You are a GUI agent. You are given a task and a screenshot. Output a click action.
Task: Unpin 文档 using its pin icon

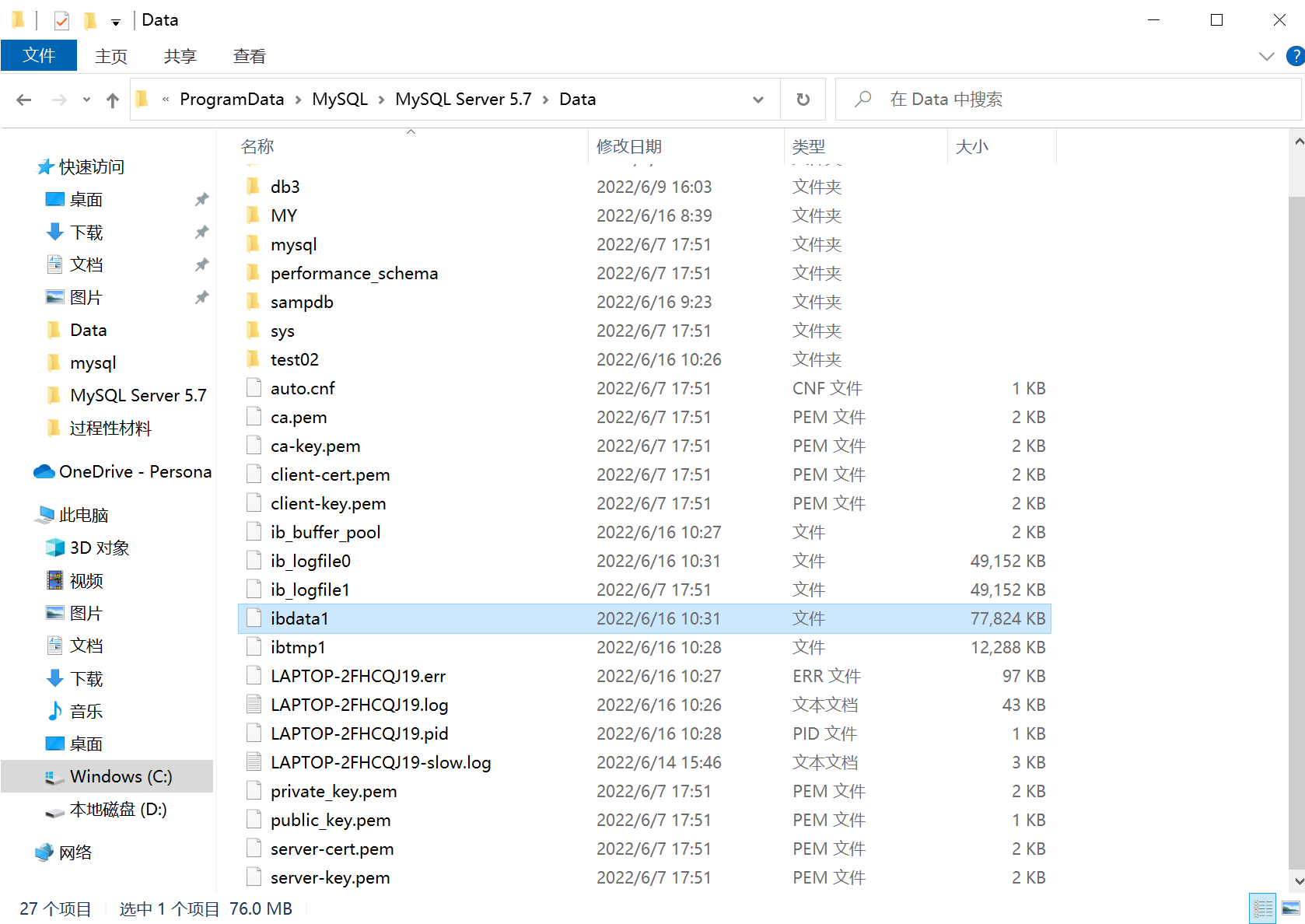coord(201,264)
